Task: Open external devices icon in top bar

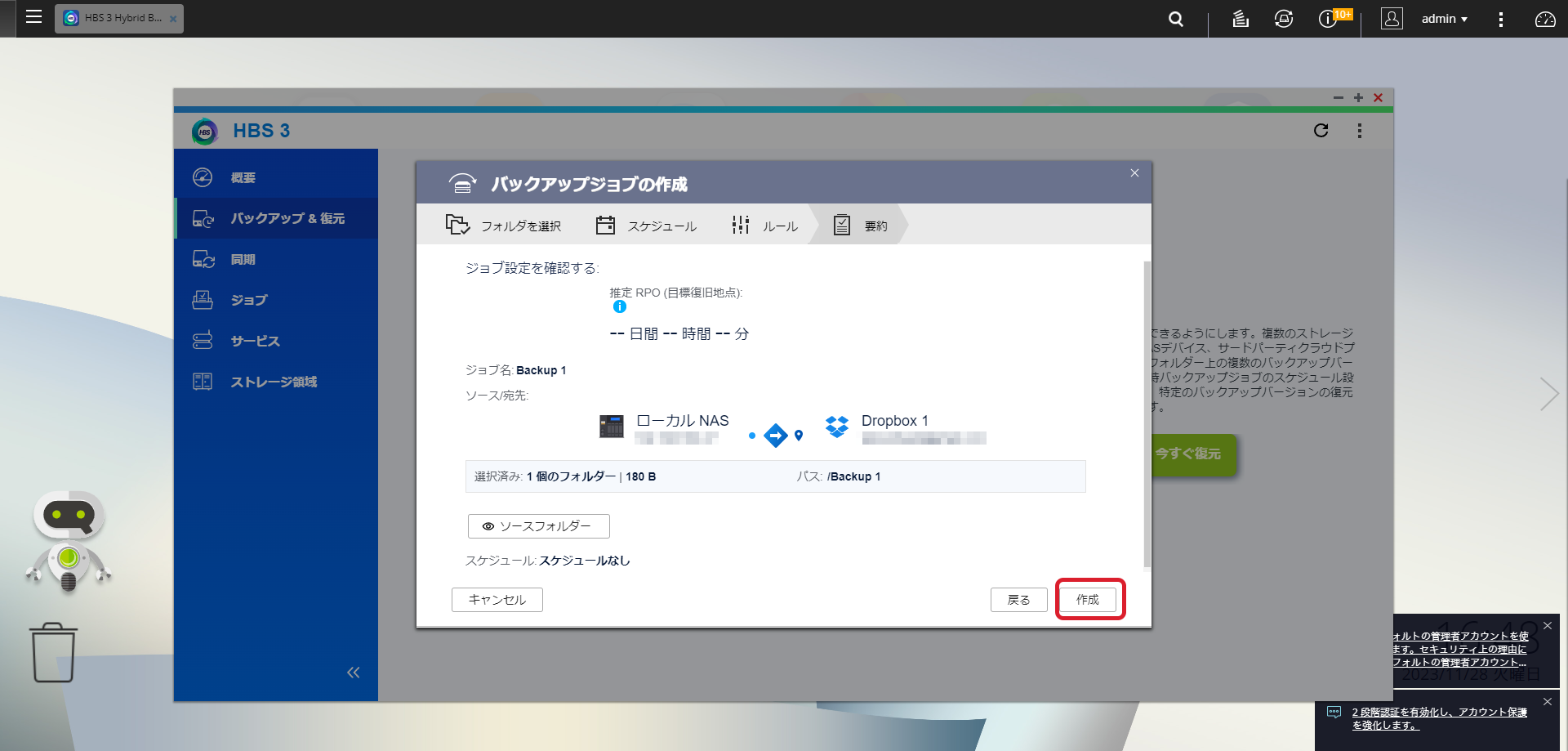Action: click(1284, 18)
